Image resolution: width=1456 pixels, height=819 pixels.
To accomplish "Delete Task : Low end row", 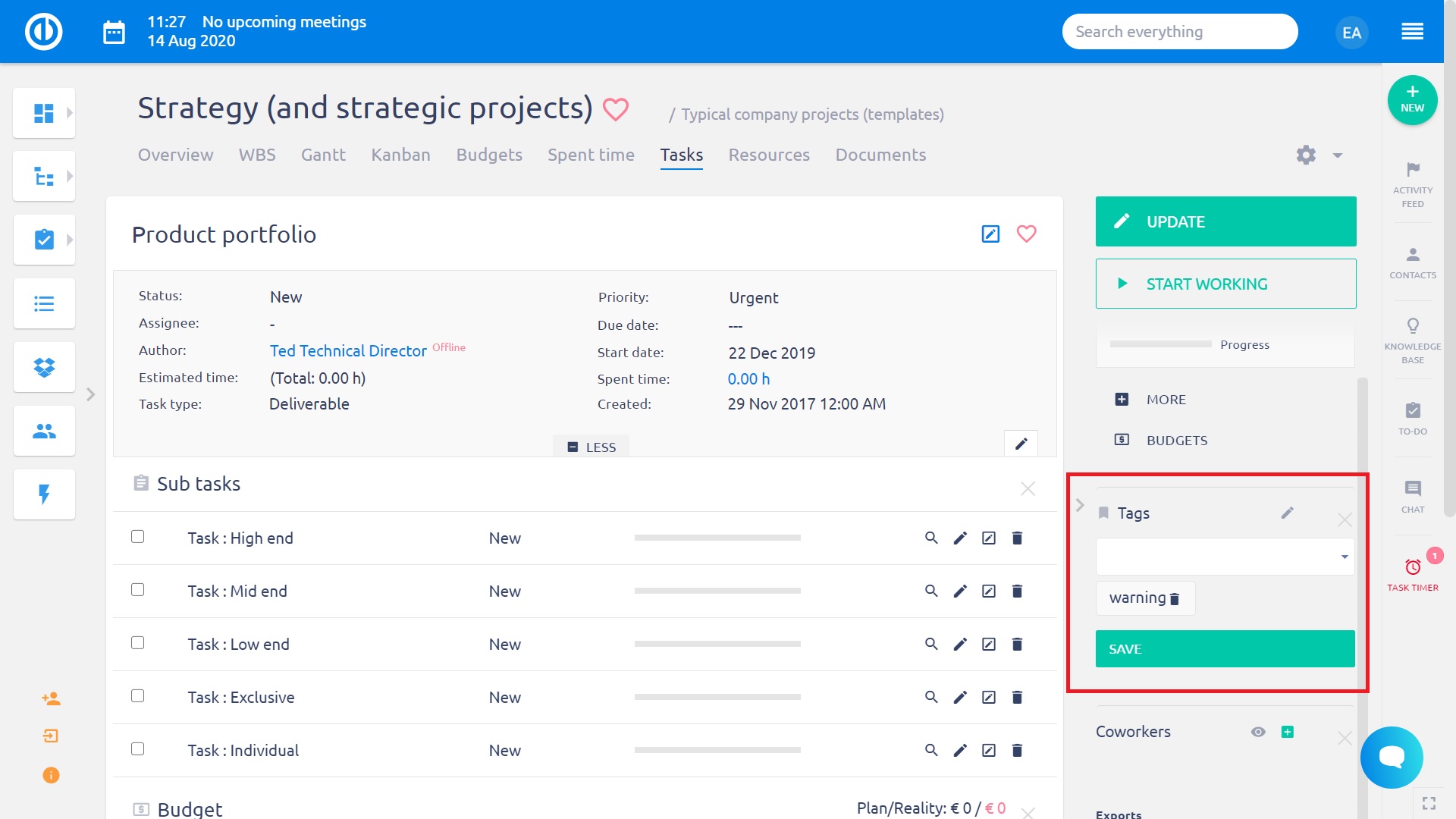I will click(x=1017, y=644).
